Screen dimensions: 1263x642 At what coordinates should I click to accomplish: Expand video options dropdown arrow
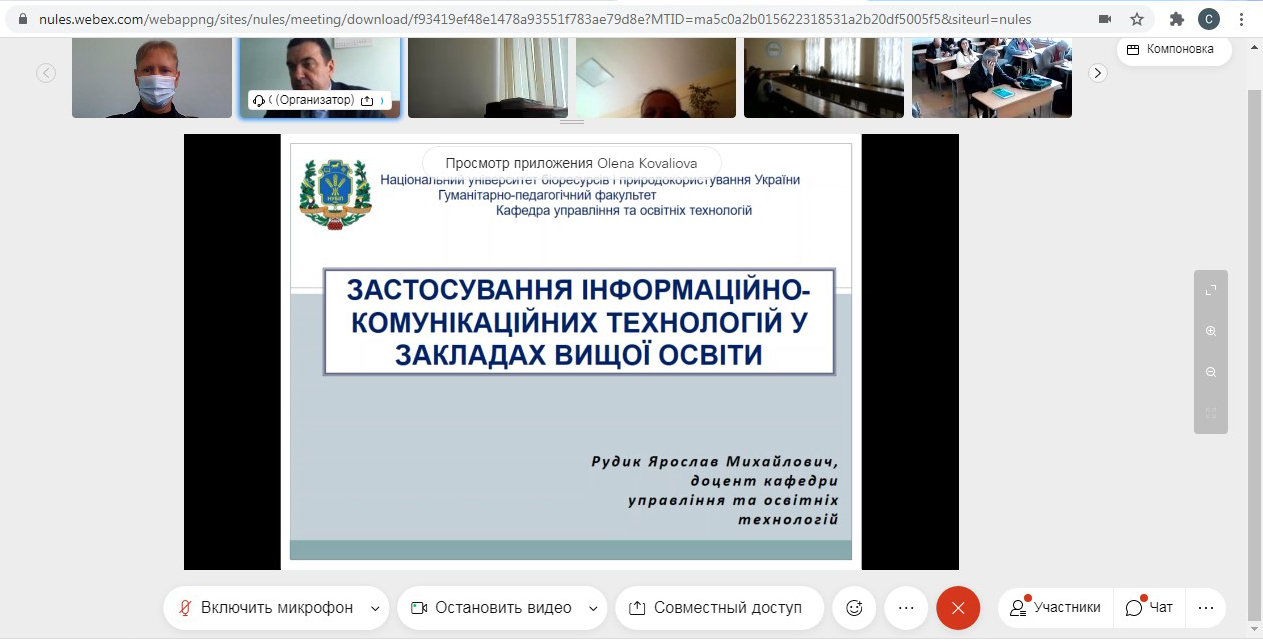coord(593,608)
